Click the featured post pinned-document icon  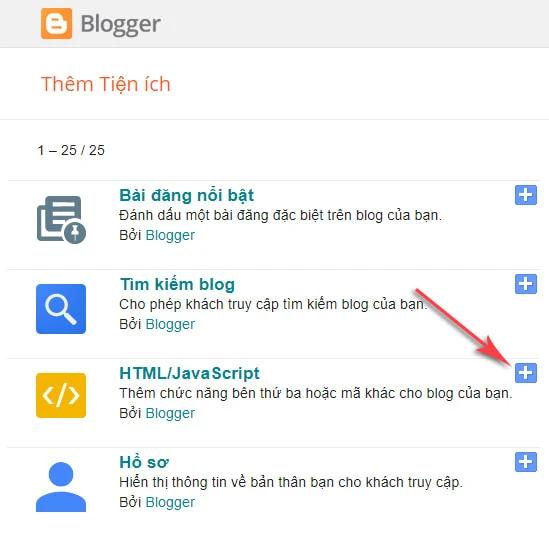(61, 220)
